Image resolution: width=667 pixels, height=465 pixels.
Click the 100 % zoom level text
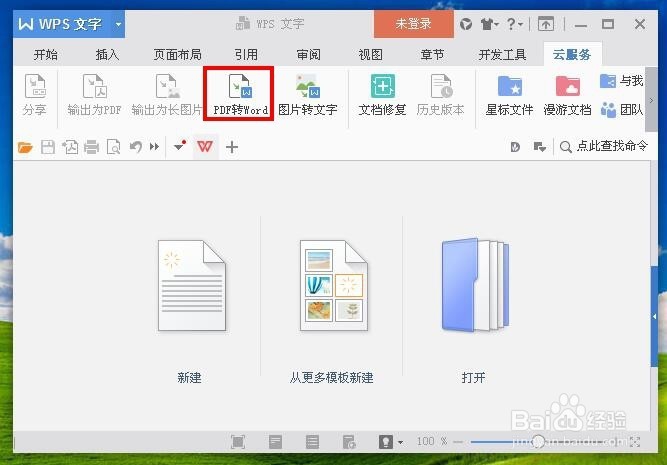pos(432,441)
